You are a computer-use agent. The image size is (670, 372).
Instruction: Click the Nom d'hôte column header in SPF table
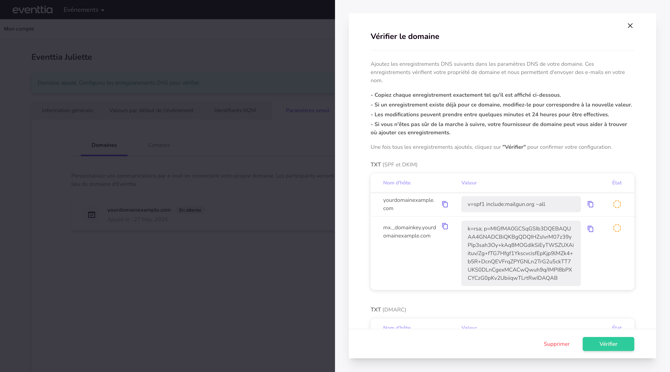397,183
